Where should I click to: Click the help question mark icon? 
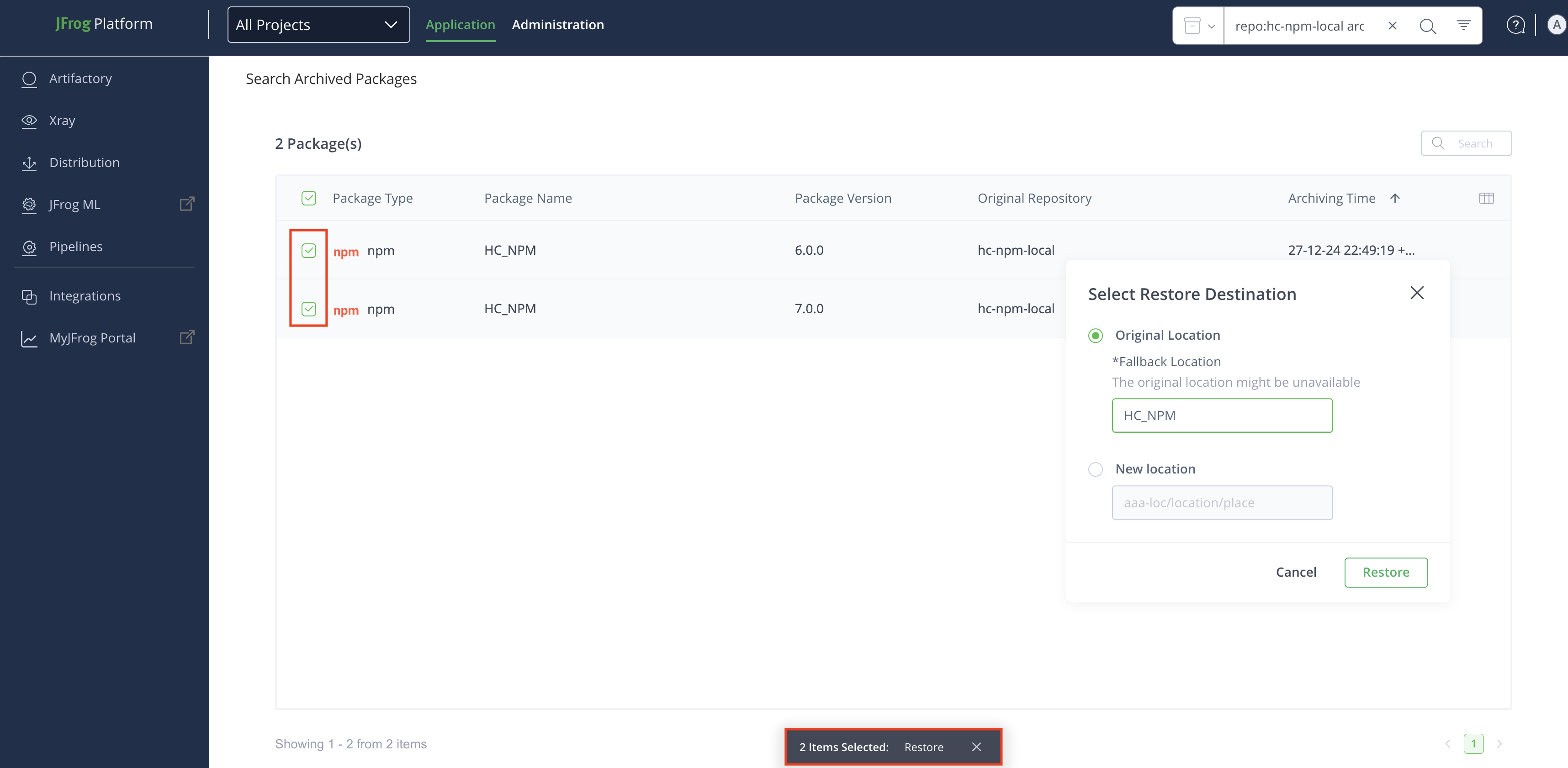point(1515,25)
